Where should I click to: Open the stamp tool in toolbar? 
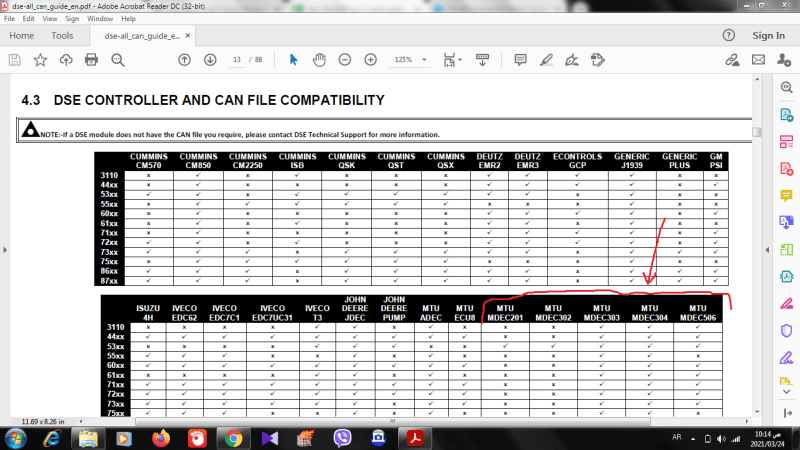[597, 60]
